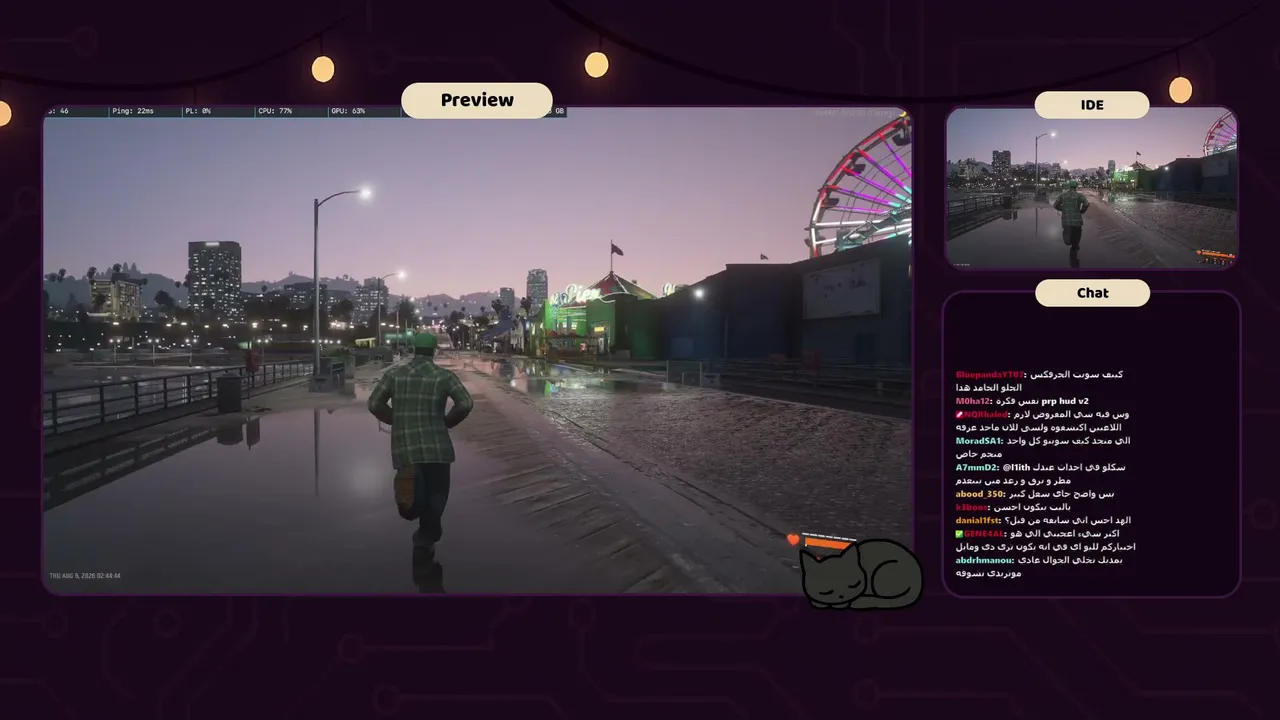Click the orange heart health icon
The width and height of the screenshot is (1280, 720).
point(793,540)
